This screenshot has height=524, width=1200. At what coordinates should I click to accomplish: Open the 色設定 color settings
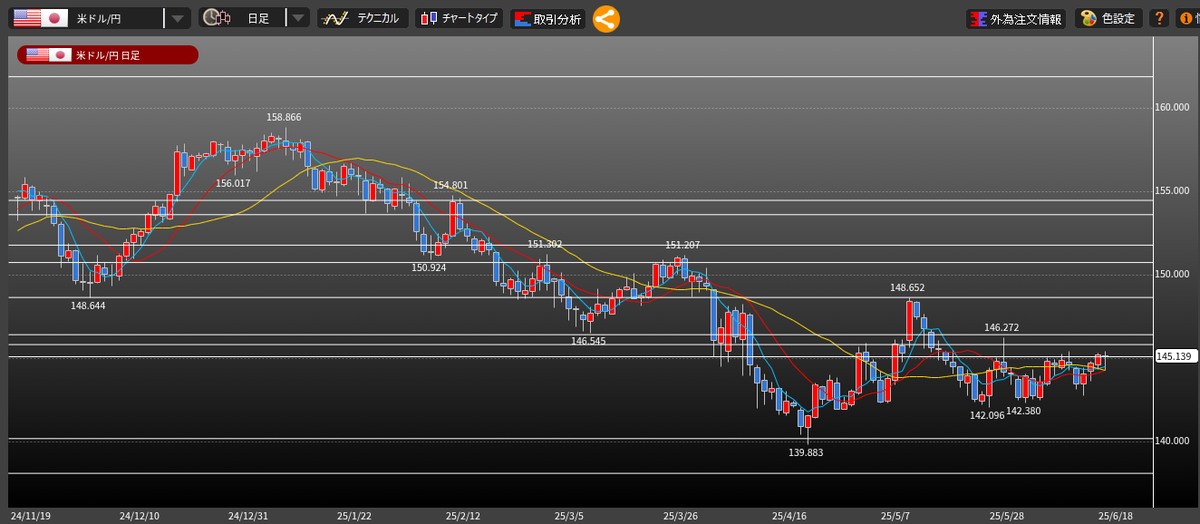[1109, 18]
